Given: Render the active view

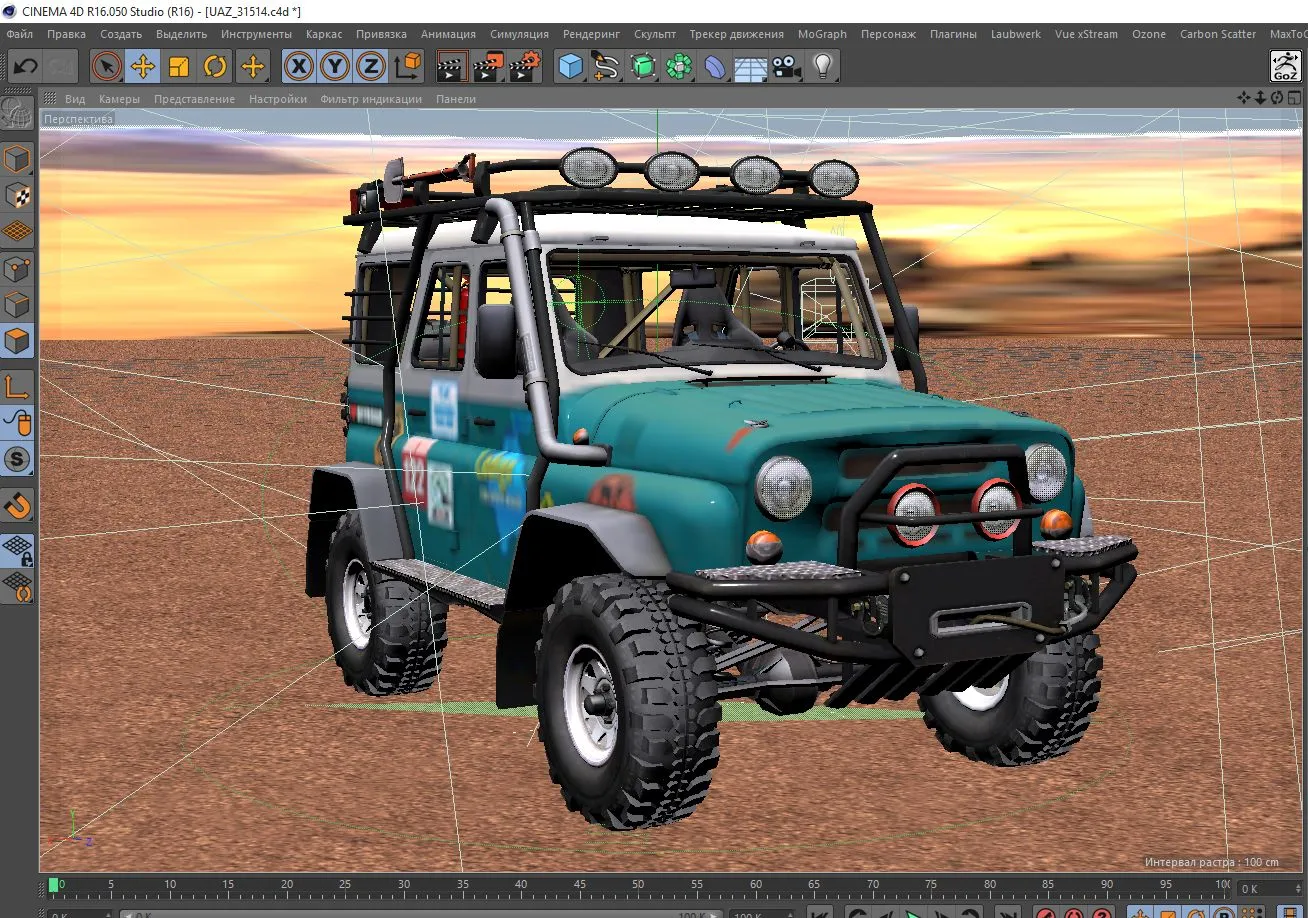Looking at the screenshot, I should point(453,67).
